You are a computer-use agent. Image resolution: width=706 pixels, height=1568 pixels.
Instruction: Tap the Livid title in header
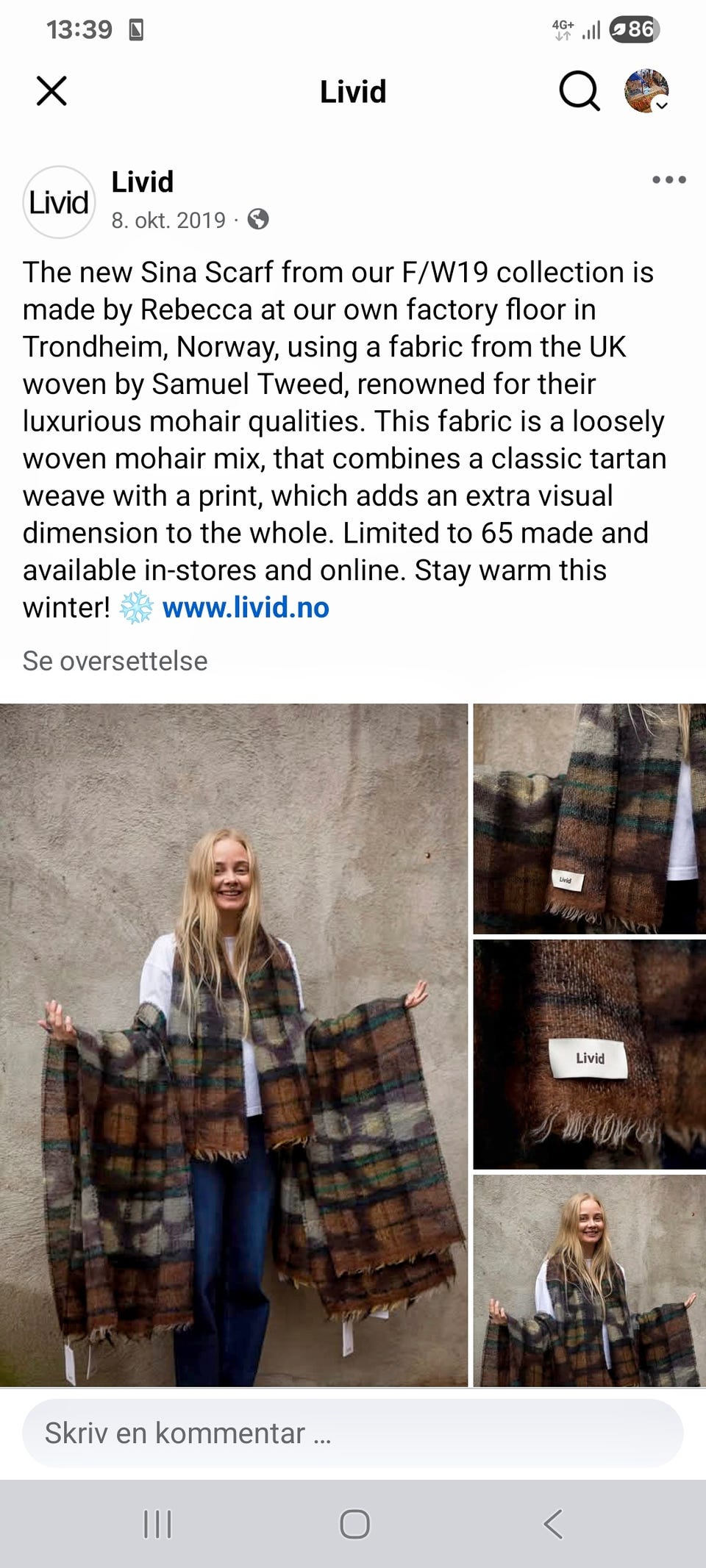[353, 92]
